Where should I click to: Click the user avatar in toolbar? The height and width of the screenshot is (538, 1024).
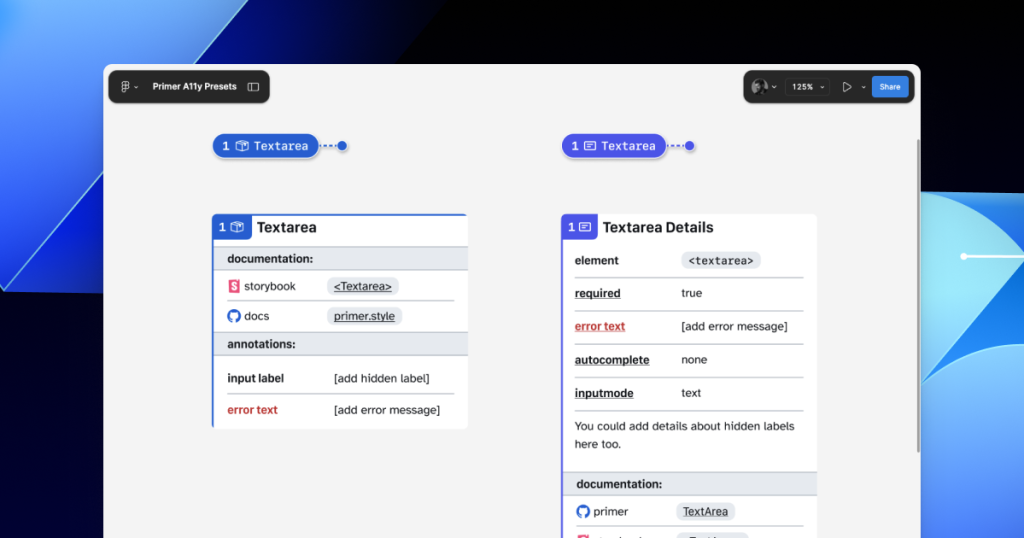760,87
